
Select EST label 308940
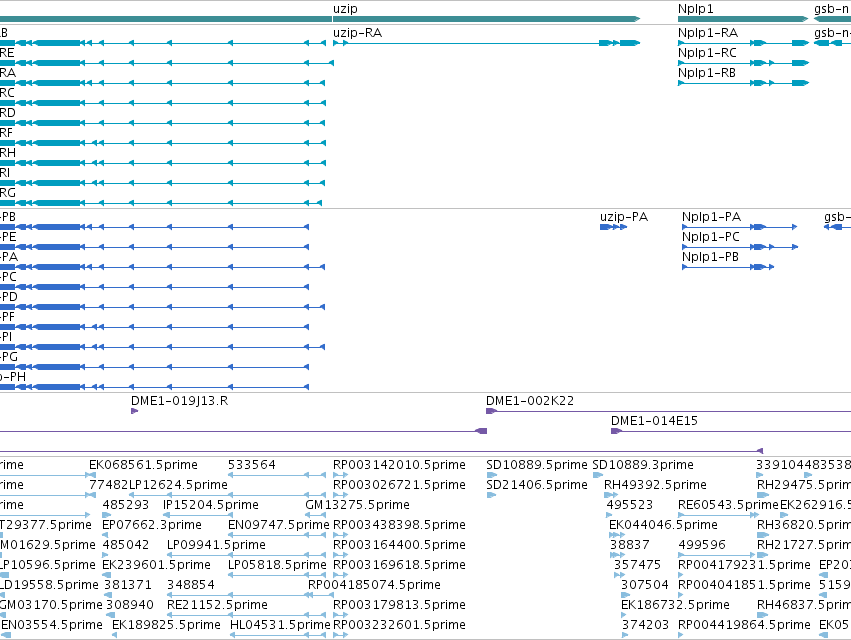tap(130, 606)
